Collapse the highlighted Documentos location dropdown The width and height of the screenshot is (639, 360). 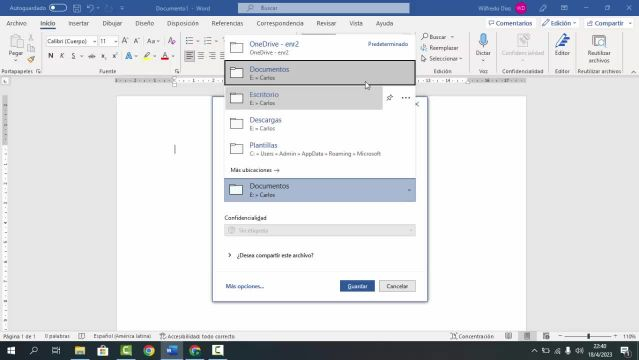click(410, 190)
